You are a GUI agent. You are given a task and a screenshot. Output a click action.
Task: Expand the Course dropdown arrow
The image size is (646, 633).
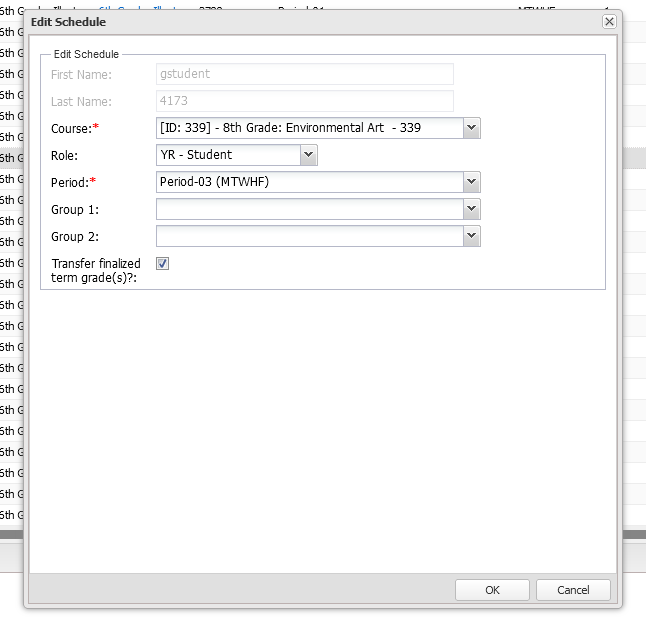pos(472,128)
